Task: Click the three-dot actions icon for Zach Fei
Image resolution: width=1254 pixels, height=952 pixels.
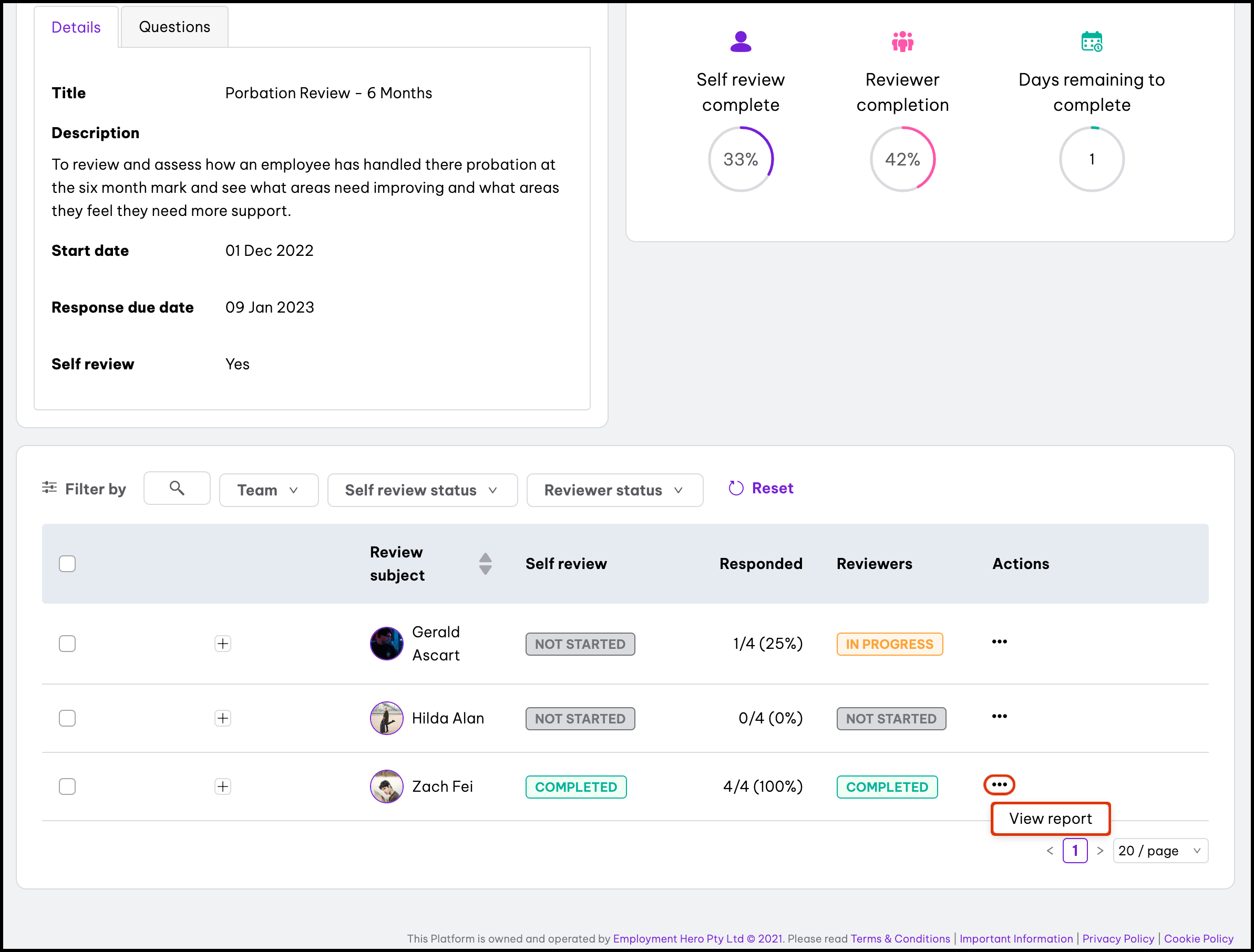Action: point(999,785)
